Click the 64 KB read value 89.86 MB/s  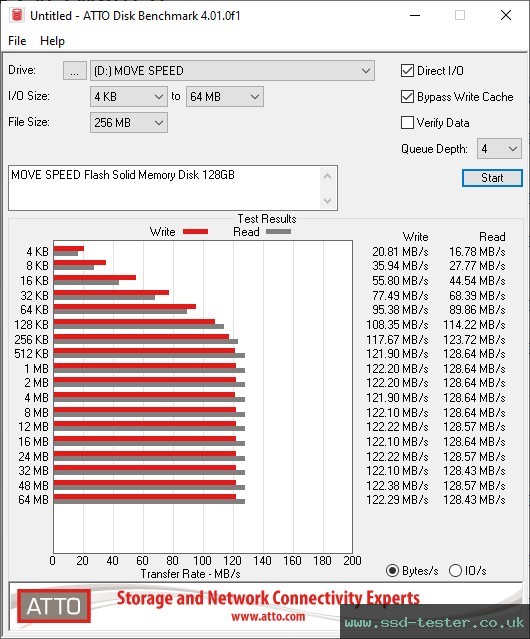(477, 310)
